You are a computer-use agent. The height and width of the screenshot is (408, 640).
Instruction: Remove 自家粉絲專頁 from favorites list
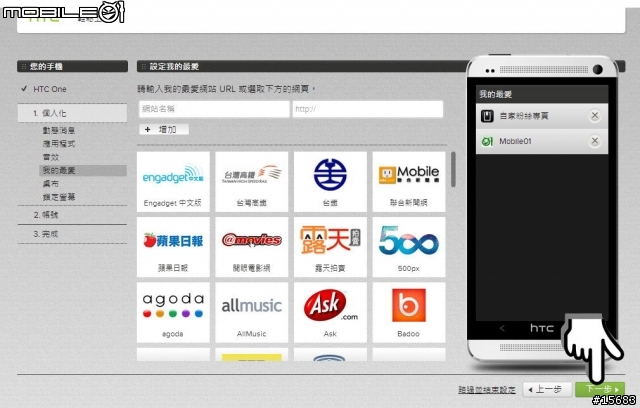pyautogui.click(x=595, y=115)
